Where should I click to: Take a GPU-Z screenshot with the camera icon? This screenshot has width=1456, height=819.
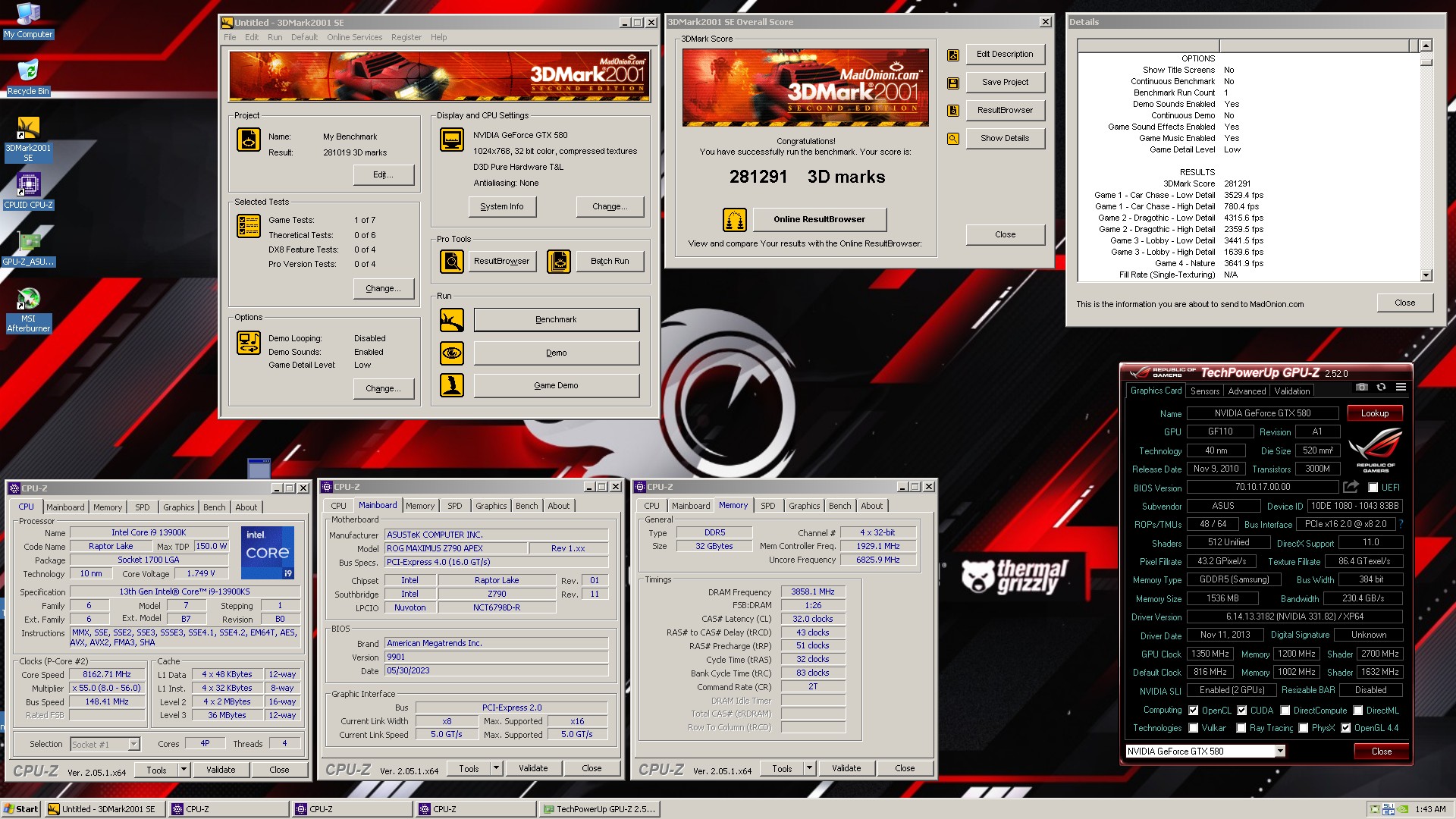tap(1362, 387)
